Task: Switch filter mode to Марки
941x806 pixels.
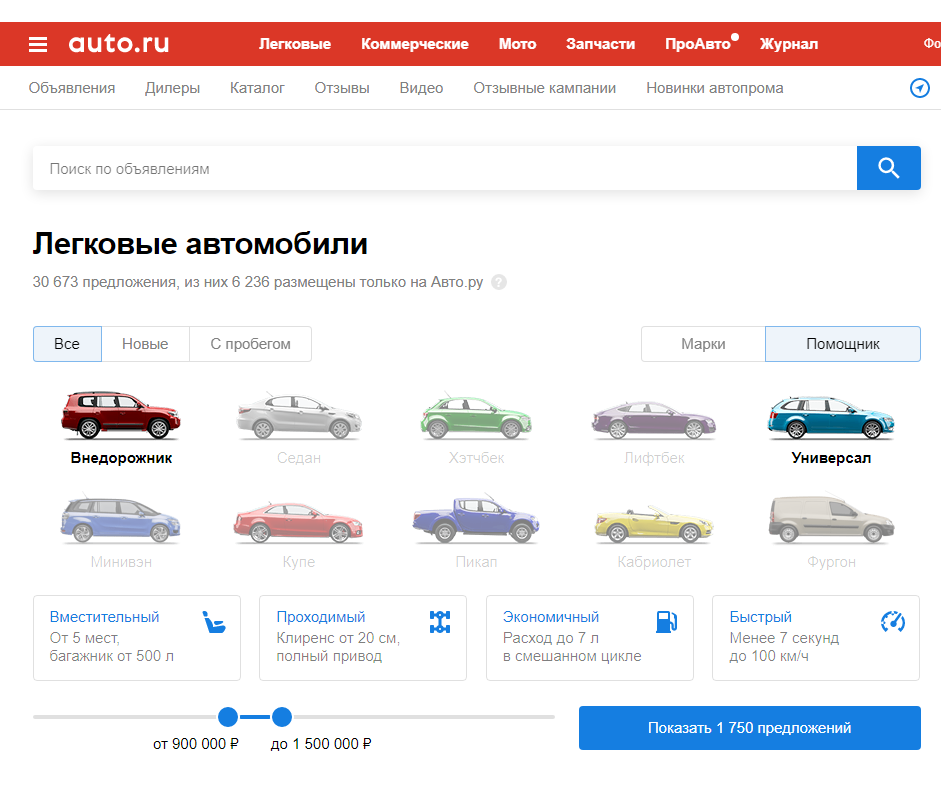Action: point(703,343)
